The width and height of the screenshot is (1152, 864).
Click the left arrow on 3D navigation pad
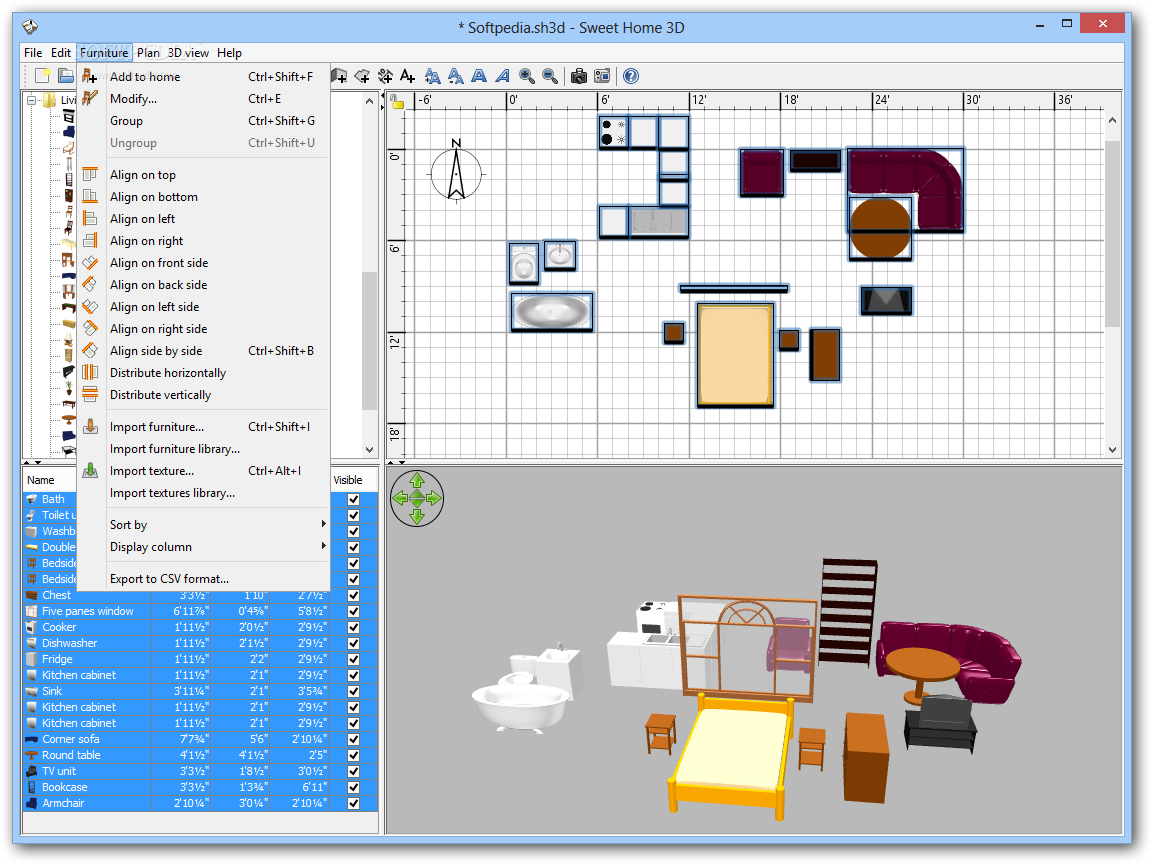[400, 498]
